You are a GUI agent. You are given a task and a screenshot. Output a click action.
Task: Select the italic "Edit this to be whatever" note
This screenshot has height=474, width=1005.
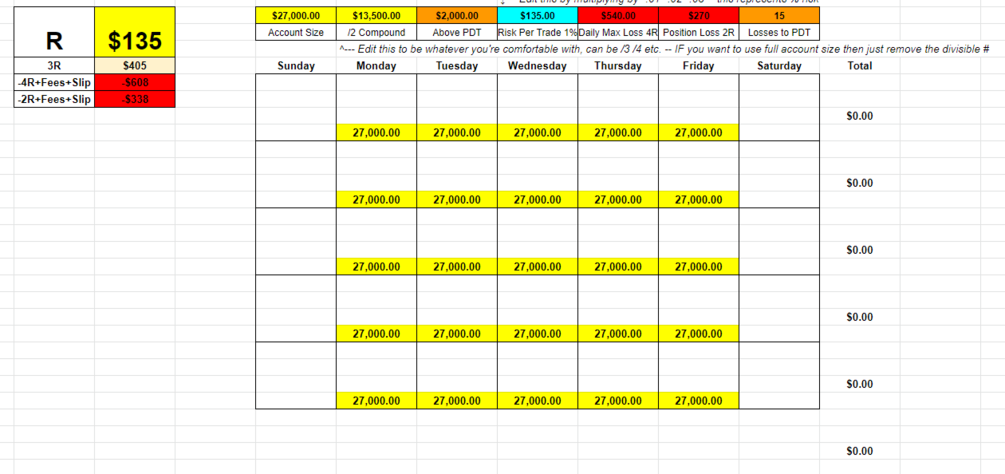(663, 49)
